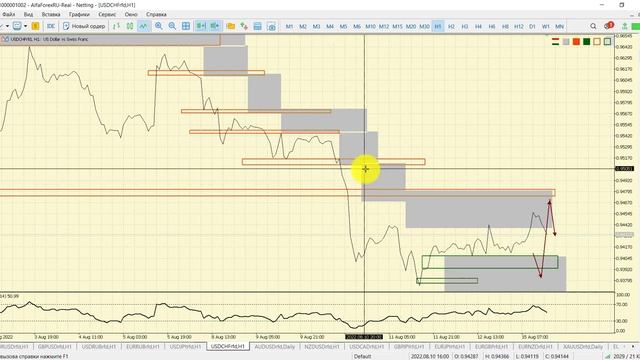Expand the chart template dropdown arrow
This screenshot has height=360, width=640.
coord(25,26)
